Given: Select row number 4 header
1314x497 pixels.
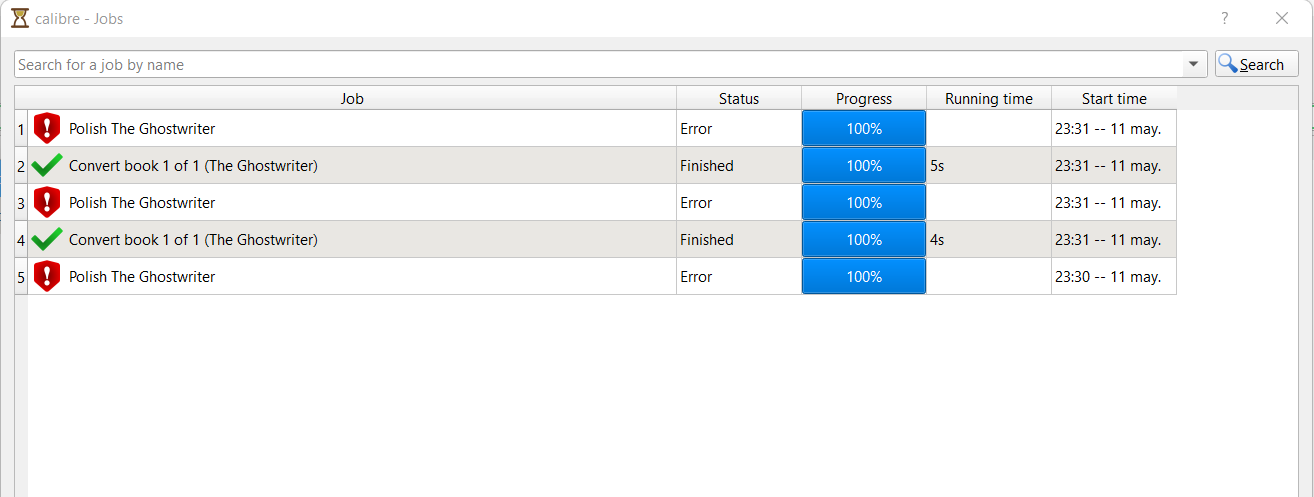Looking at the screenshot, I should 21,240.
